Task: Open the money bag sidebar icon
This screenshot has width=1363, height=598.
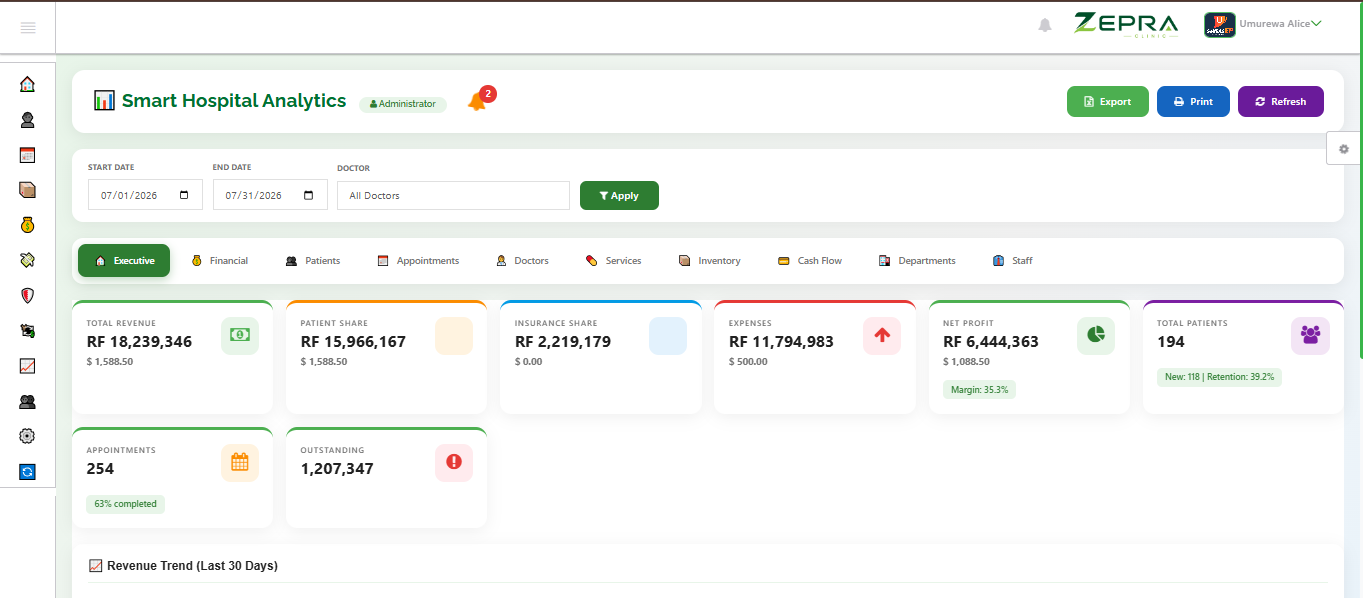Action: click(28, 225)
